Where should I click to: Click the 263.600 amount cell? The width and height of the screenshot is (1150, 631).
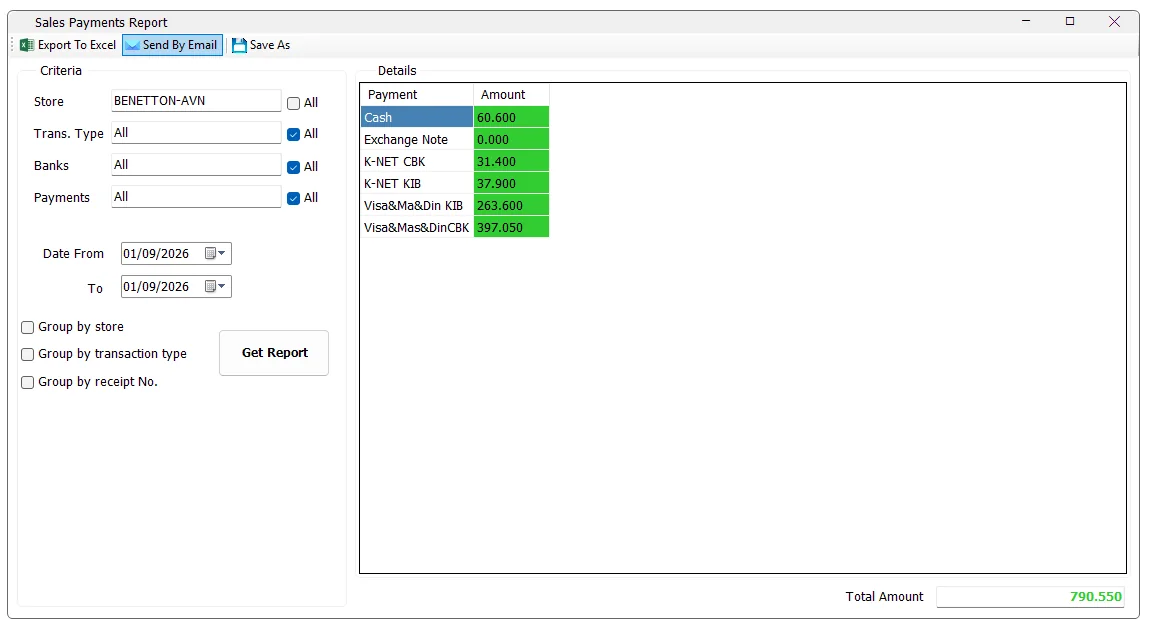pos(511,205)
